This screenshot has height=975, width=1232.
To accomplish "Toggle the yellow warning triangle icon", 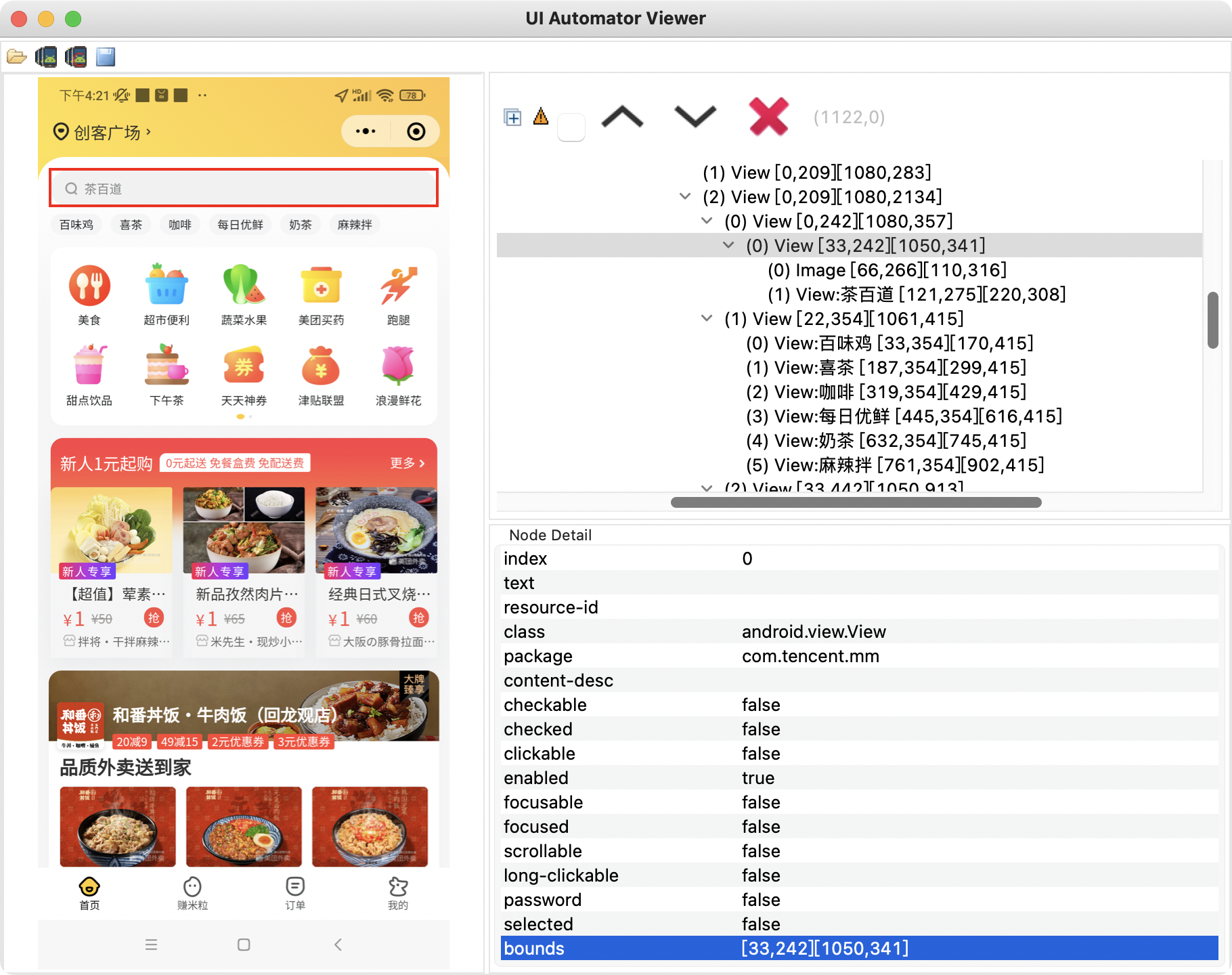I will point(541,116).
